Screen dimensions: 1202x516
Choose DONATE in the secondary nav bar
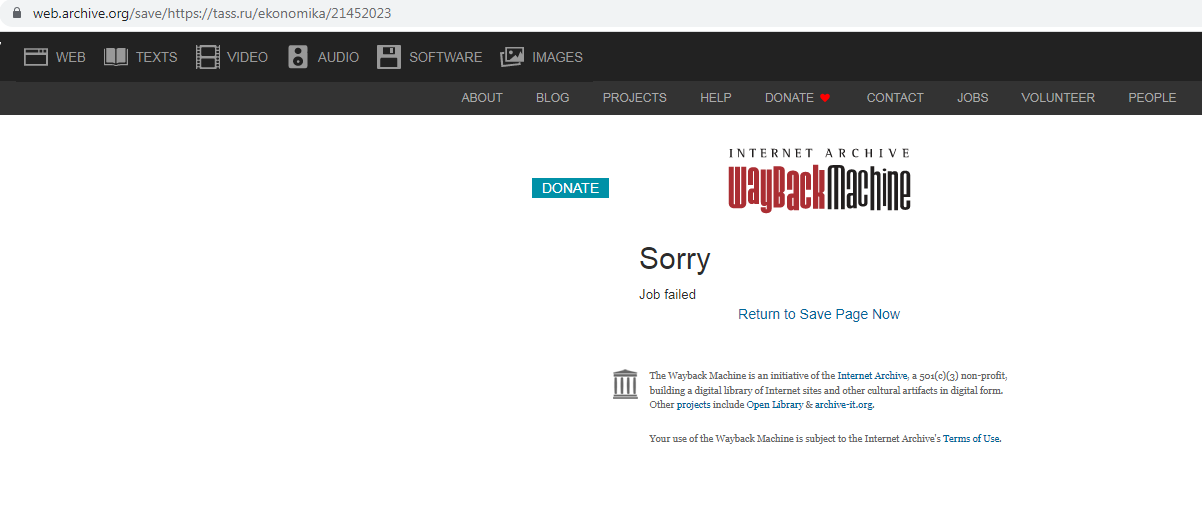[790, 98]
